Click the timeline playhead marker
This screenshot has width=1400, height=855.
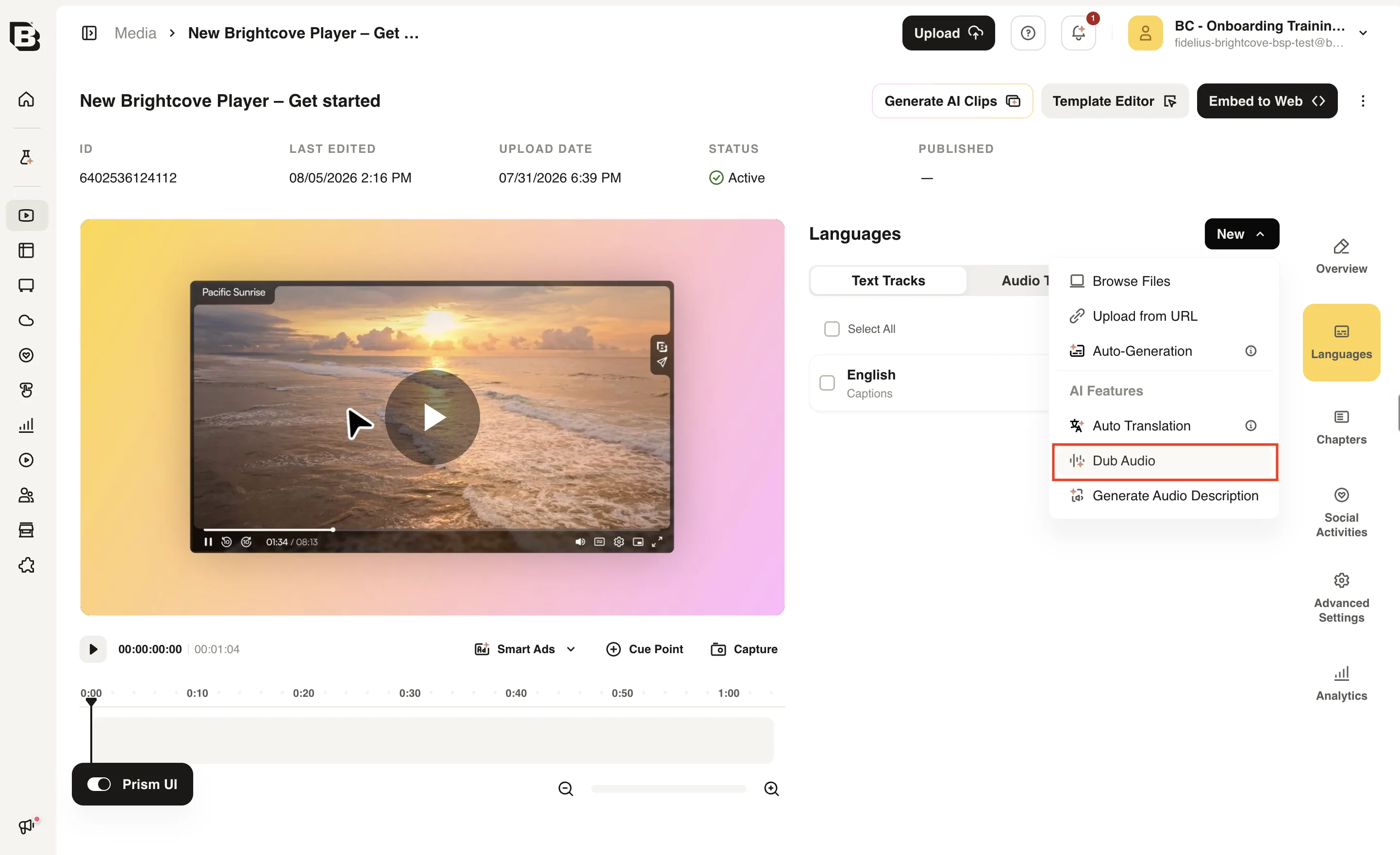[x=91, y=703]
